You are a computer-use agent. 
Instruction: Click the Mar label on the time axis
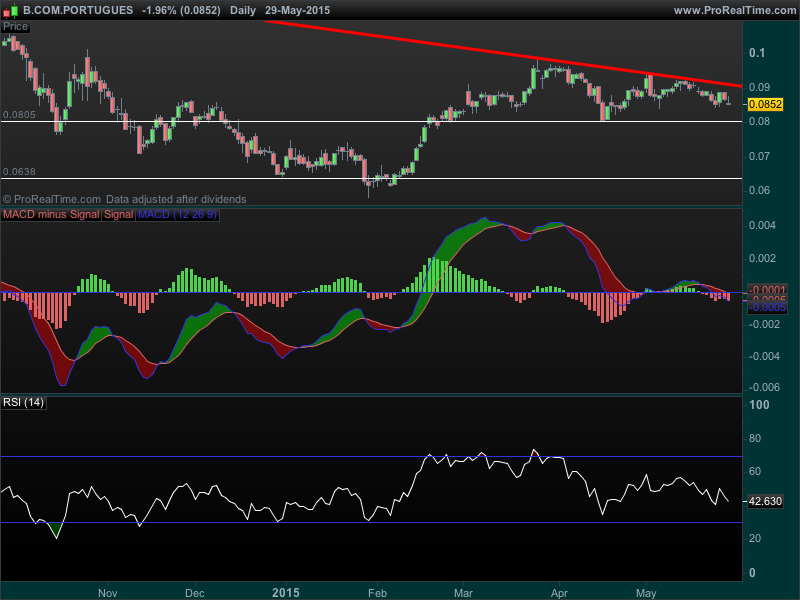pos(462,591)
